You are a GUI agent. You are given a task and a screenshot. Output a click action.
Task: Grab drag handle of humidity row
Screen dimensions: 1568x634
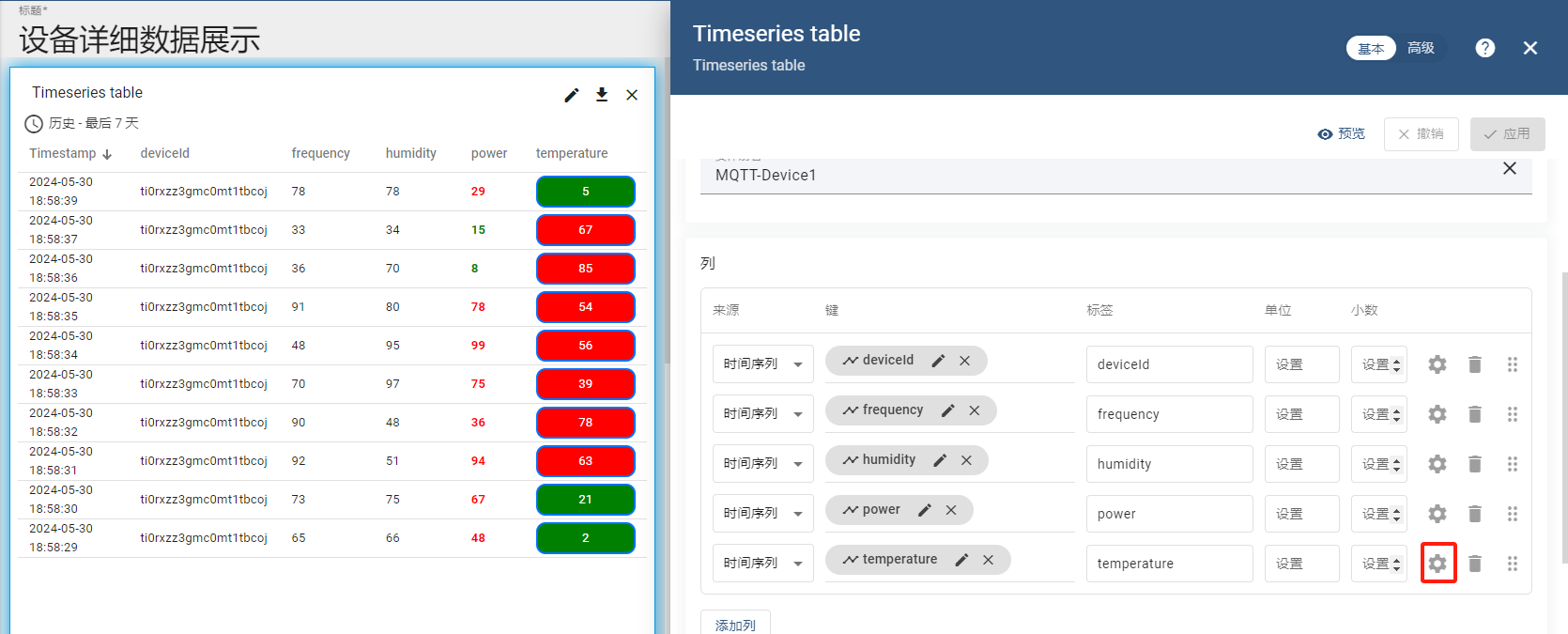tap(1513, 464)
